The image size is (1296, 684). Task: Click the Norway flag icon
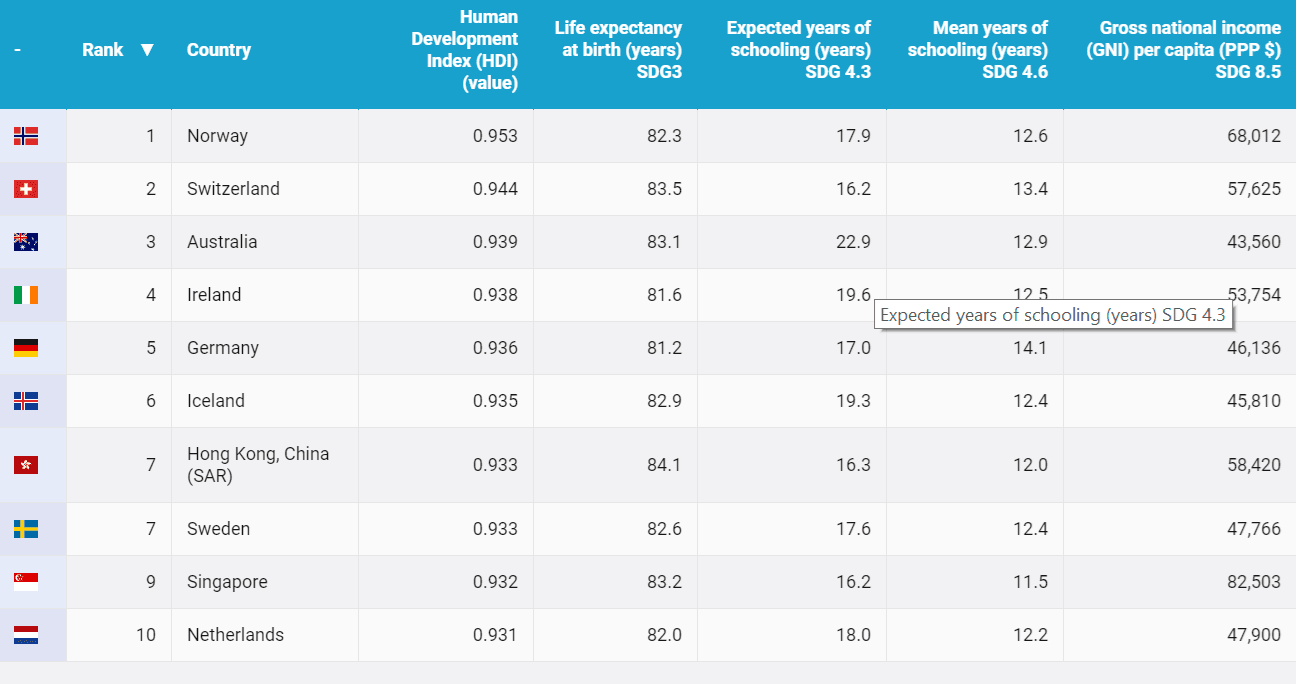click(26, 136)
